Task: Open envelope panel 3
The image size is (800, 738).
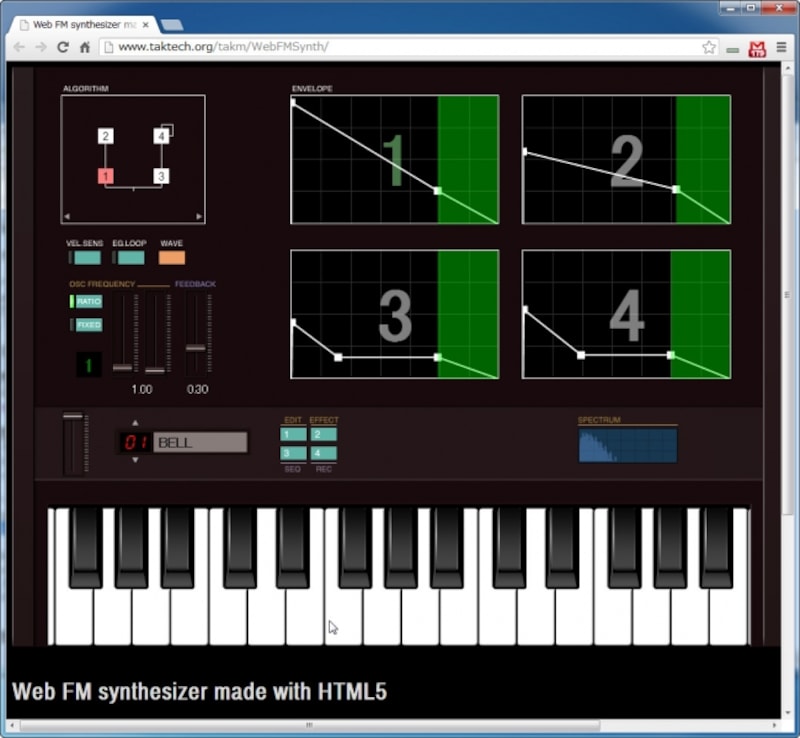Action: coord(394,313)
